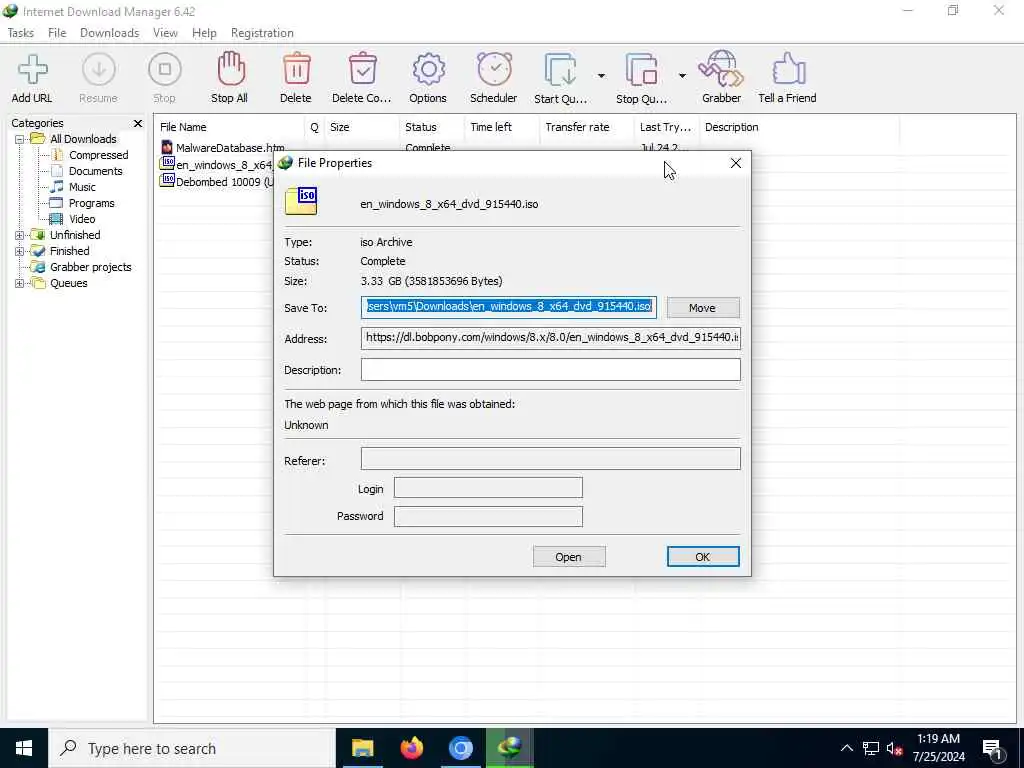
Task: Select the Video category
Action: click(x=82, y=219)
